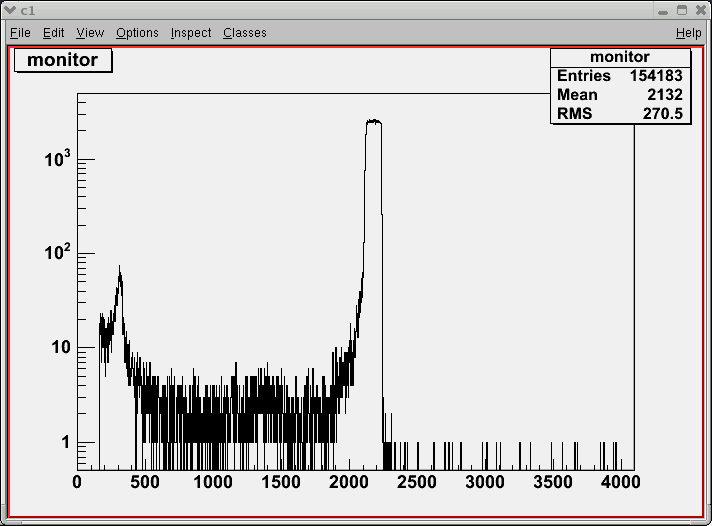Close the c1 canvas window
The width and height of the screenshot is (712, 526).
point(701,10)
